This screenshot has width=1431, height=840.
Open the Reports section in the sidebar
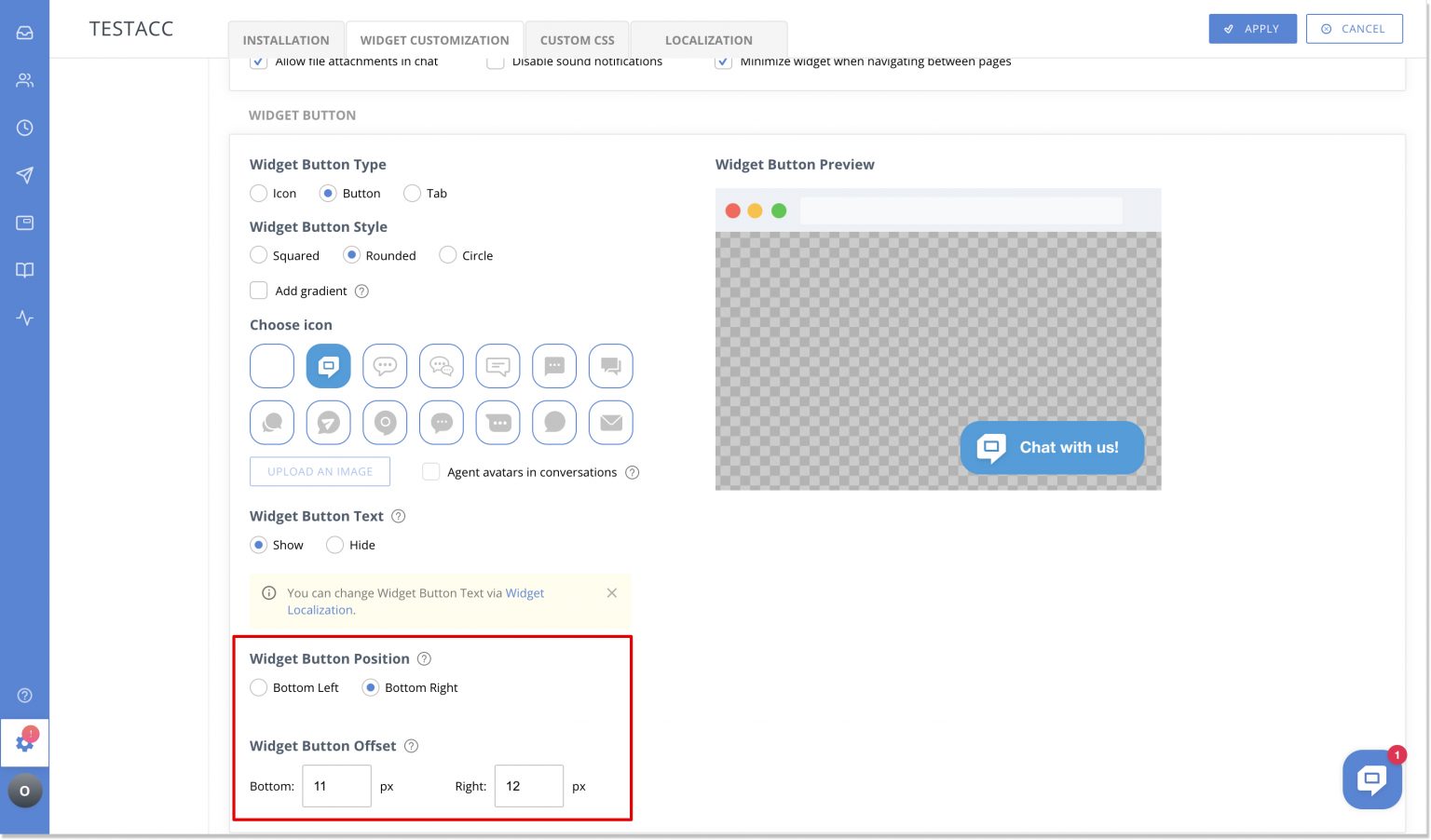[24, 318]
